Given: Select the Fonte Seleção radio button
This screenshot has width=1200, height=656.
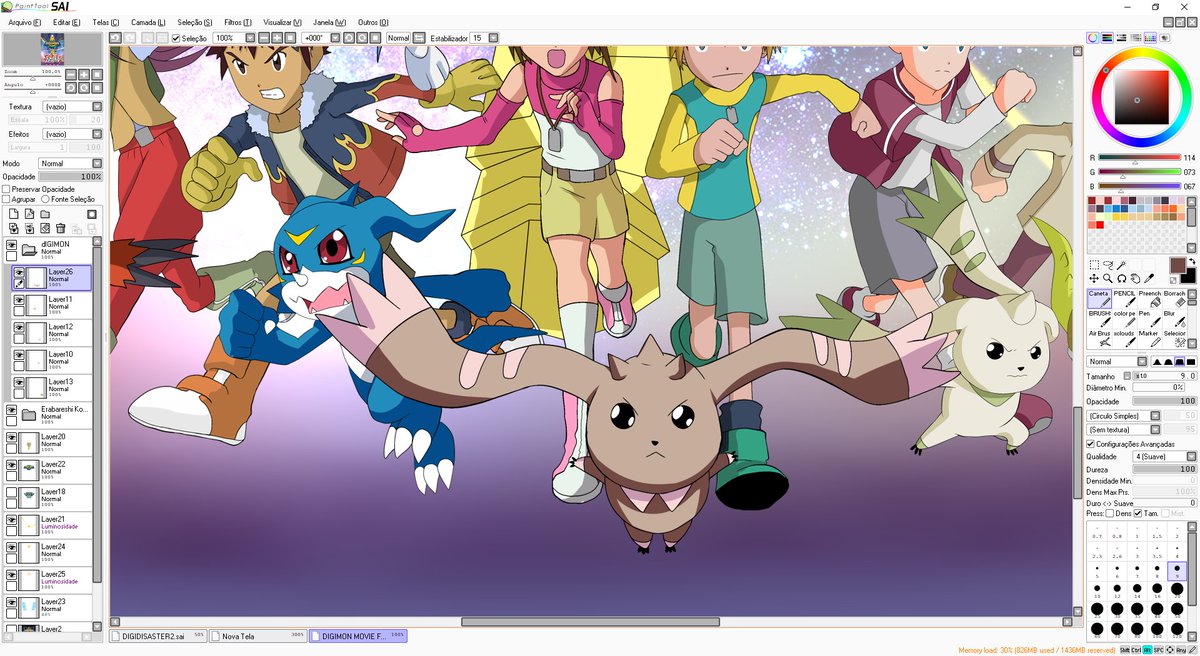Looking at the screenshot, I should [x=45, y=199].
